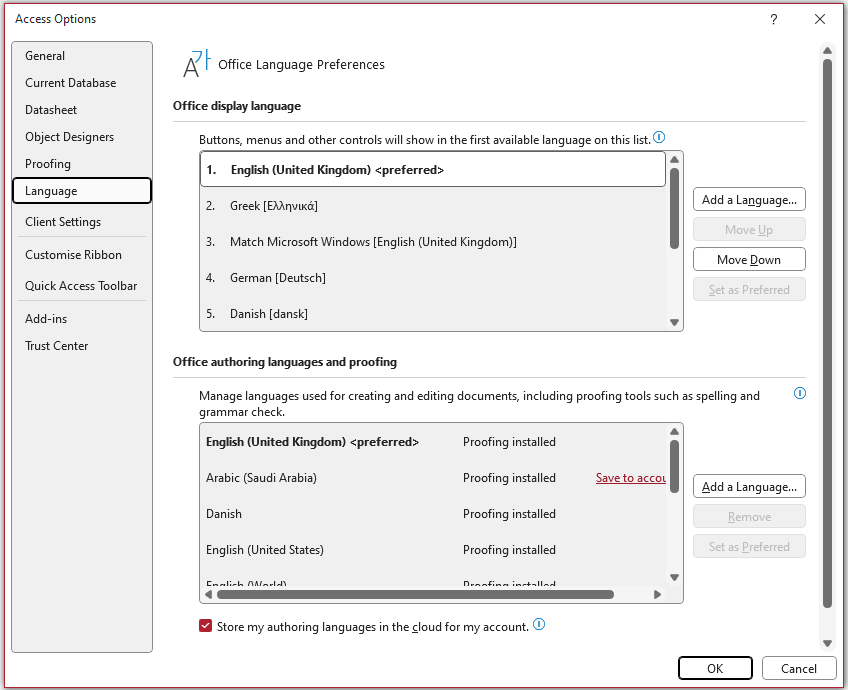The width and height of the screenshot is (848, 690).
Task: Move the selected display language down
Action: click(749, 260)
